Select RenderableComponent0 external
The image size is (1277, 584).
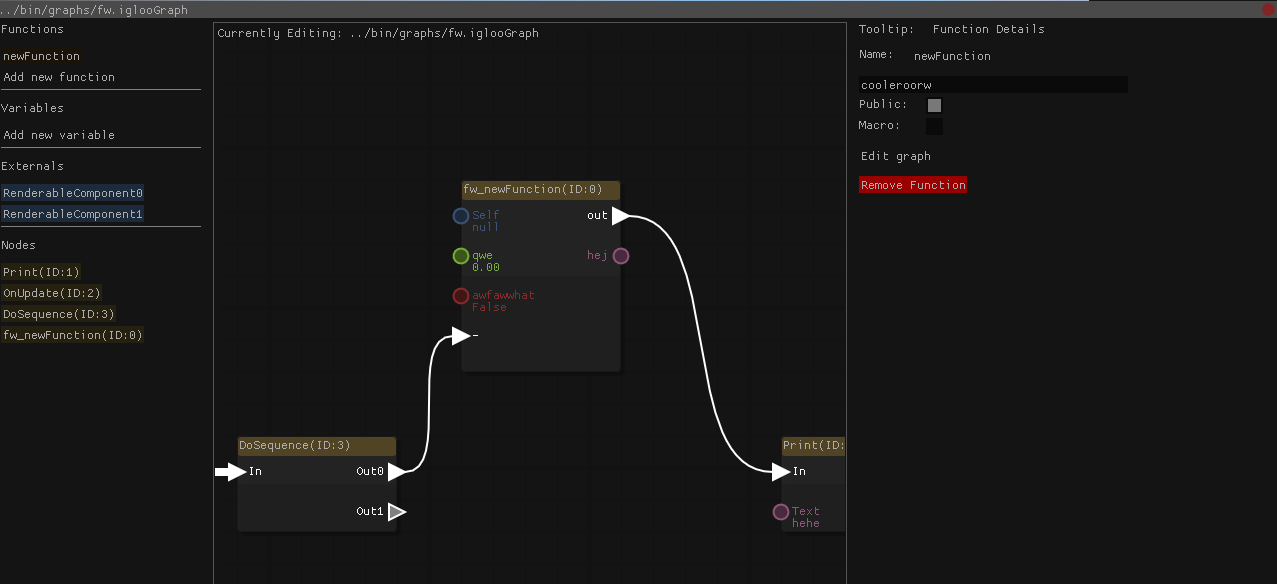[73, 193]
